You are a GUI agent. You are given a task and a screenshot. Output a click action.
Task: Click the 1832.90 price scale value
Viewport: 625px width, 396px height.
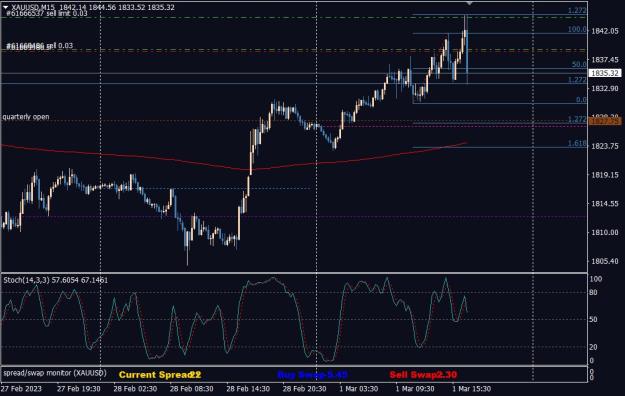605,88
